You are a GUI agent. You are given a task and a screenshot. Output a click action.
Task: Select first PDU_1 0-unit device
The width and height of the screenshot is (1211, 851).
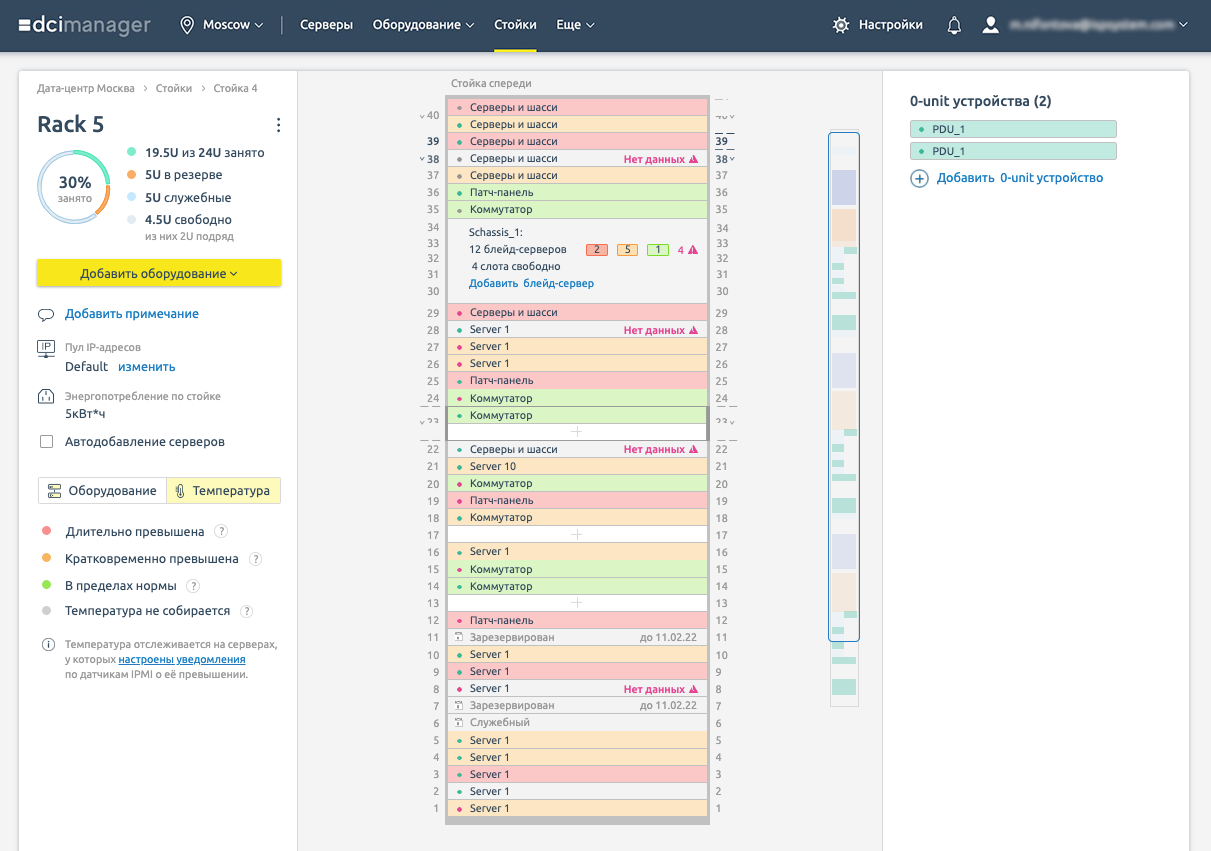(1013, 129)
